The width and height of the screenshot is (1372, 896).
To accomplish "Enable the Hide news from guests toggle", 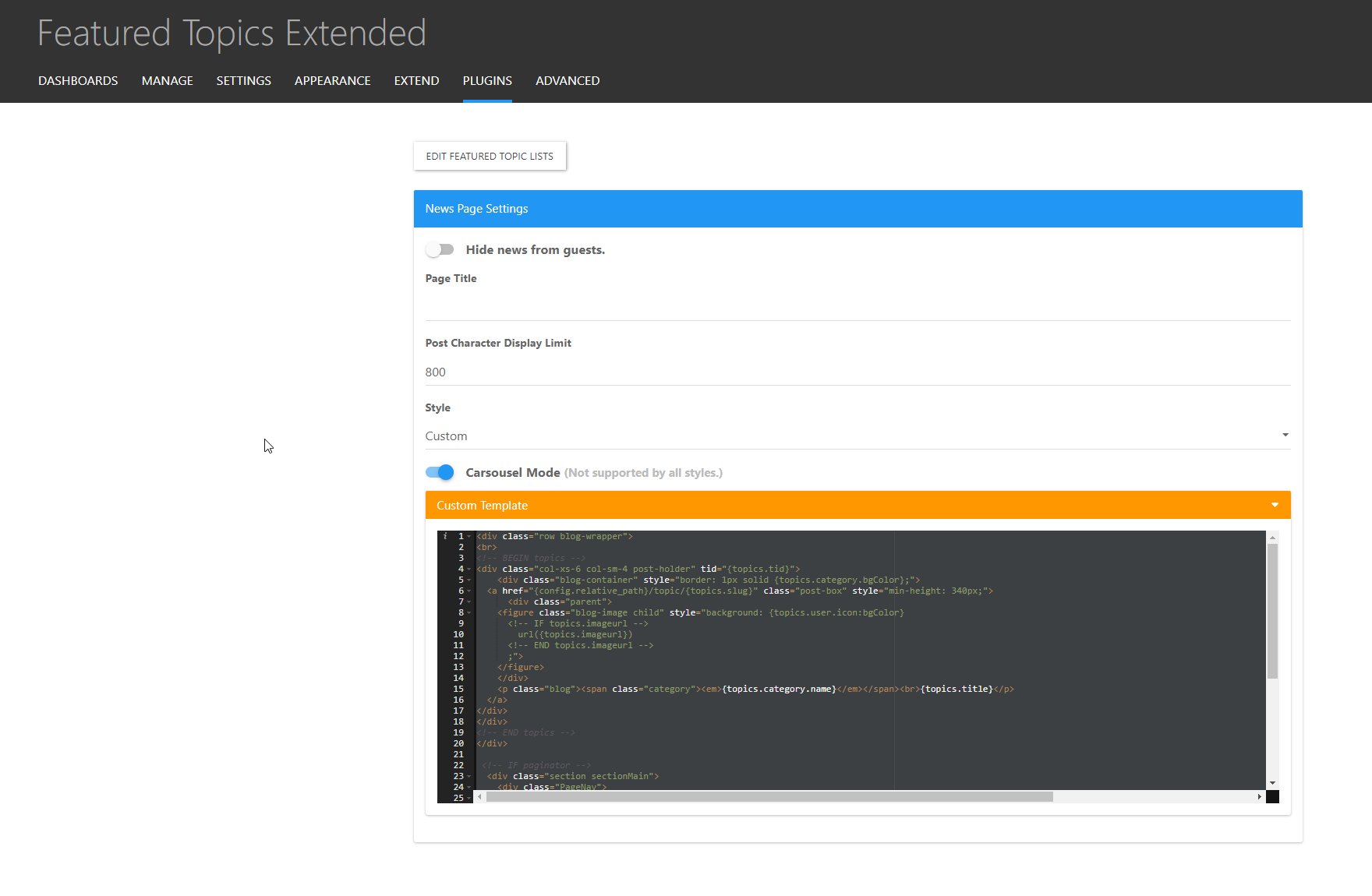I will tap(440, 250).
